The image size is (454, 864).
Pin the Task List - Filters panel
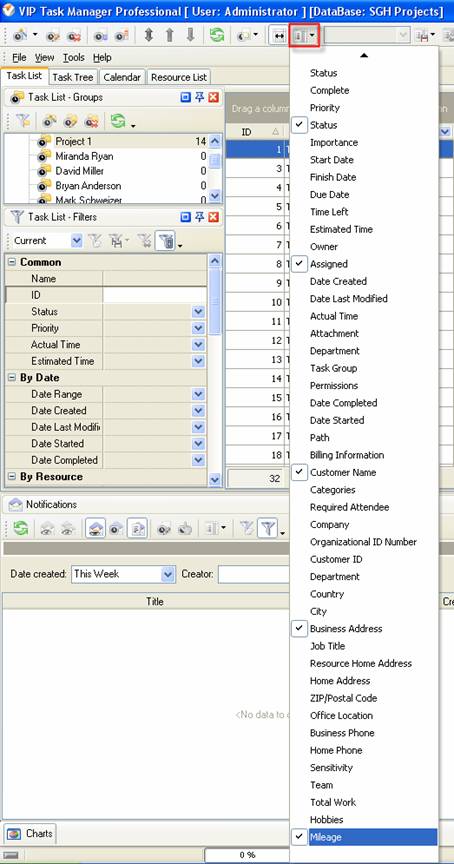199,217
